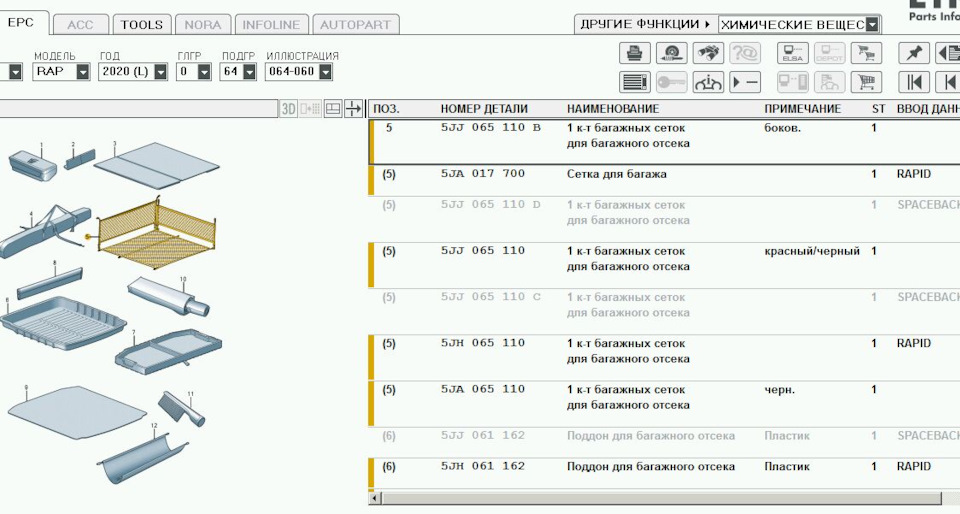The height and width of the screenshot is (514, 960).
Task: Open the ELSA link button
Action: pyautogui.click(x=792, y=53)
